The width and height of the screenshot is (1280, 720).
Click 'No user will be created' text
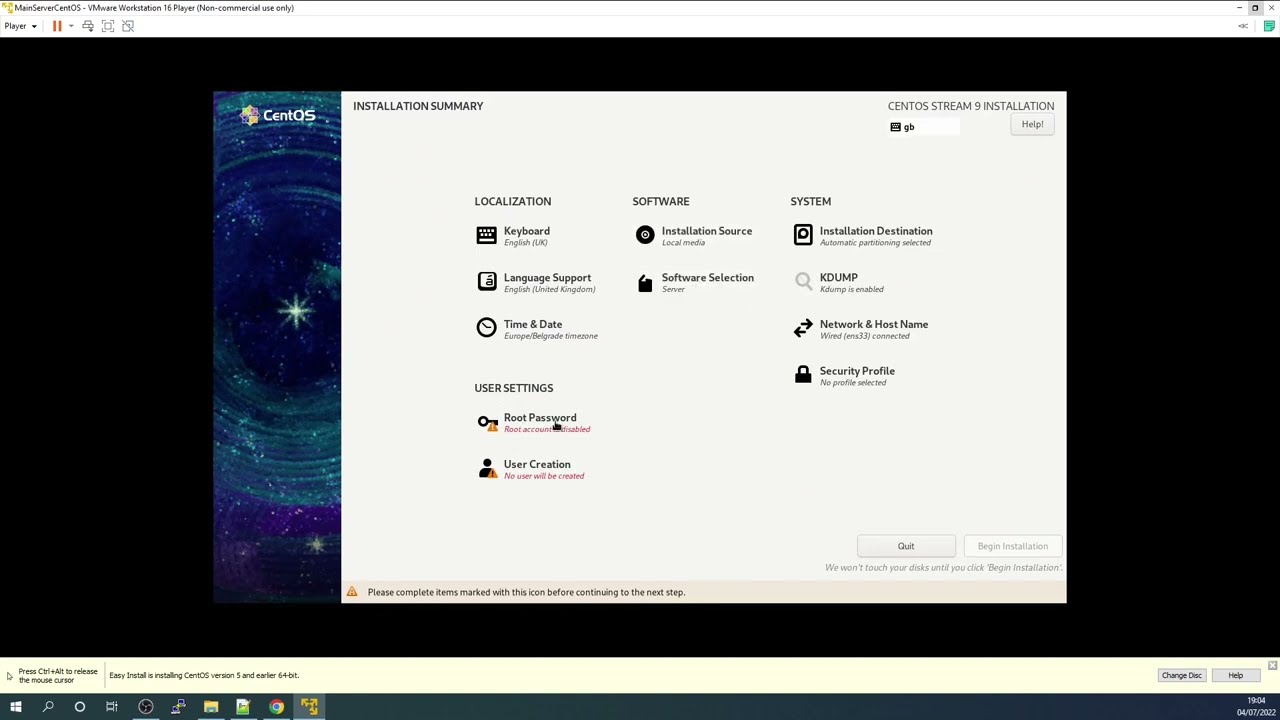544,476
